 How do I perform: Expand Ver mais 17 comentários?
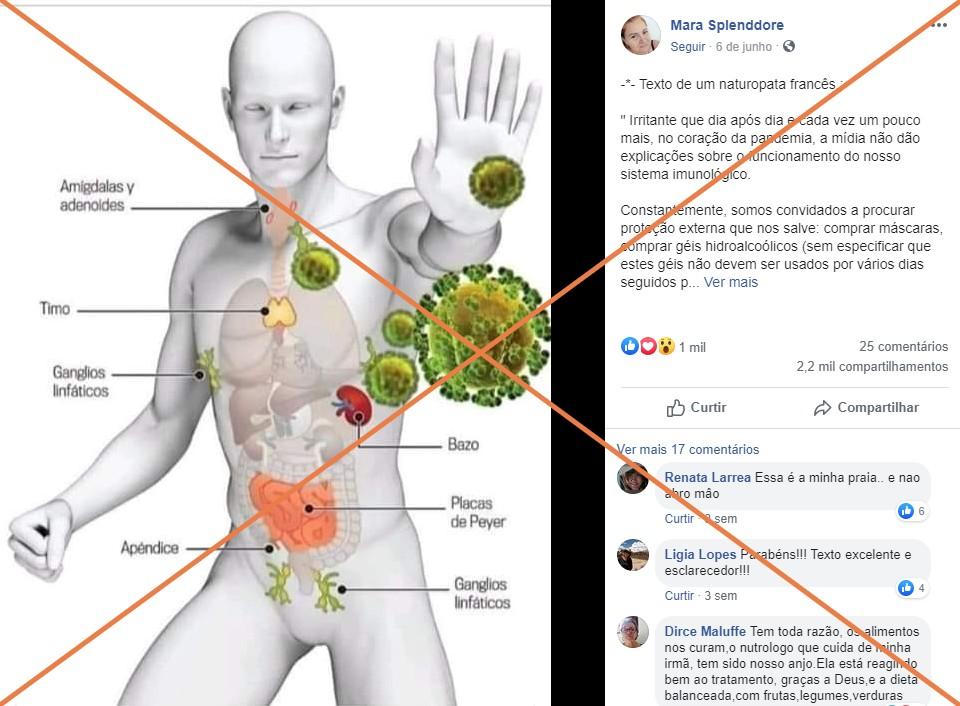tap(688, 449)
